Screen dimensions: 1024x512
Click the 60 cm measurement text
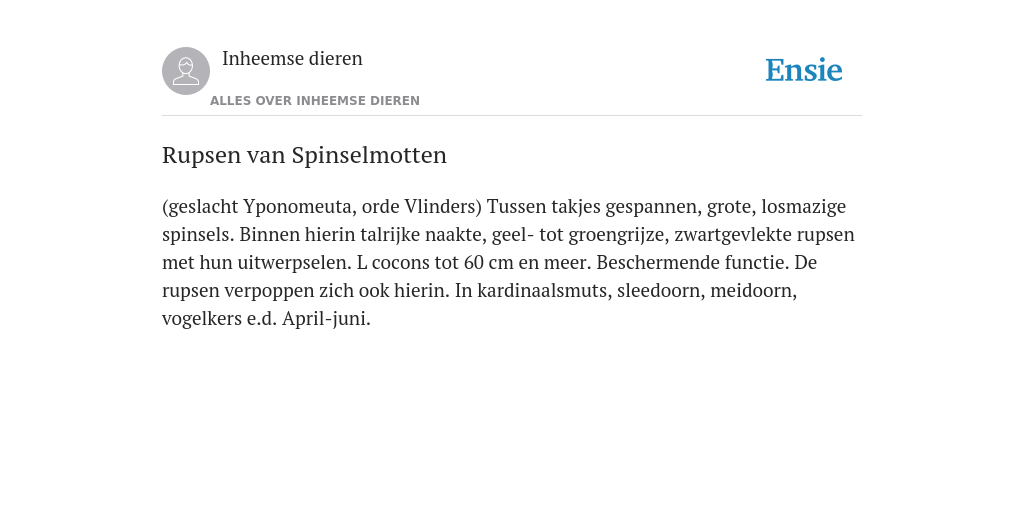coord(488,263)
